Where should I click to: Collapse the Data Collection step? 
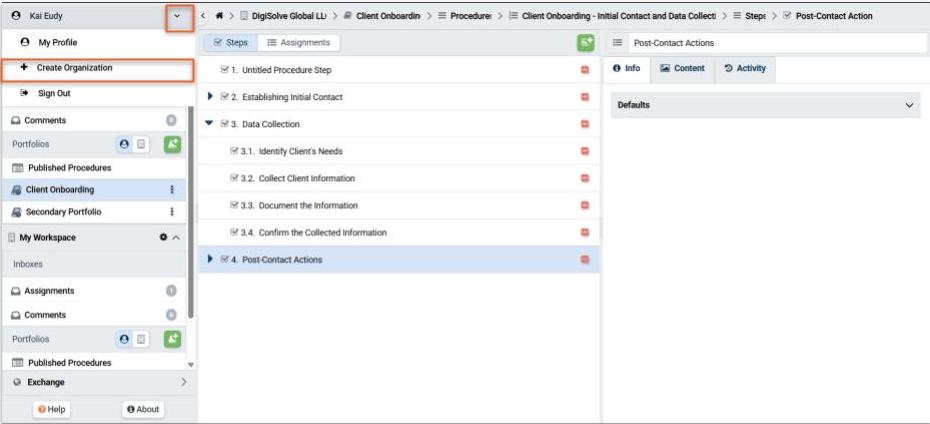tap(208, 124)
